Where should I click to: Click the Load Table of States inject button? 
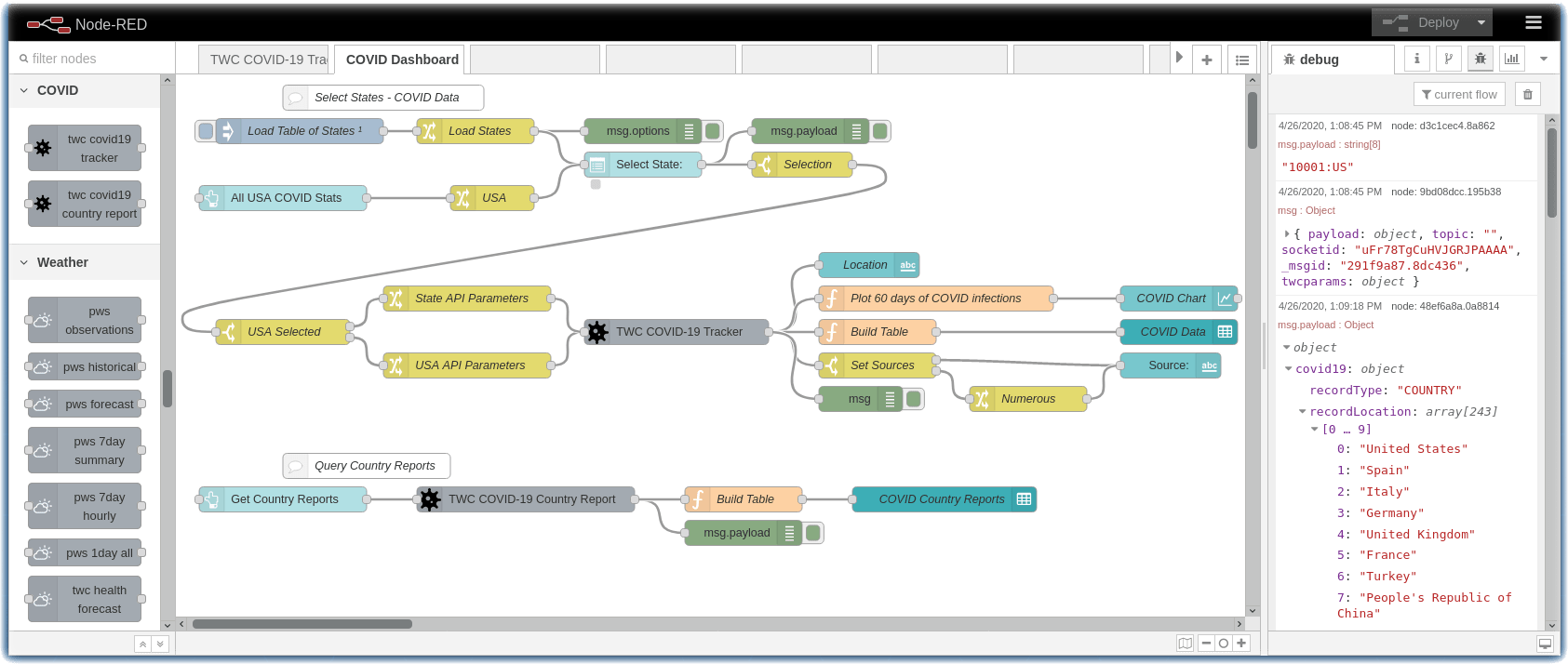tap(206, 131)
